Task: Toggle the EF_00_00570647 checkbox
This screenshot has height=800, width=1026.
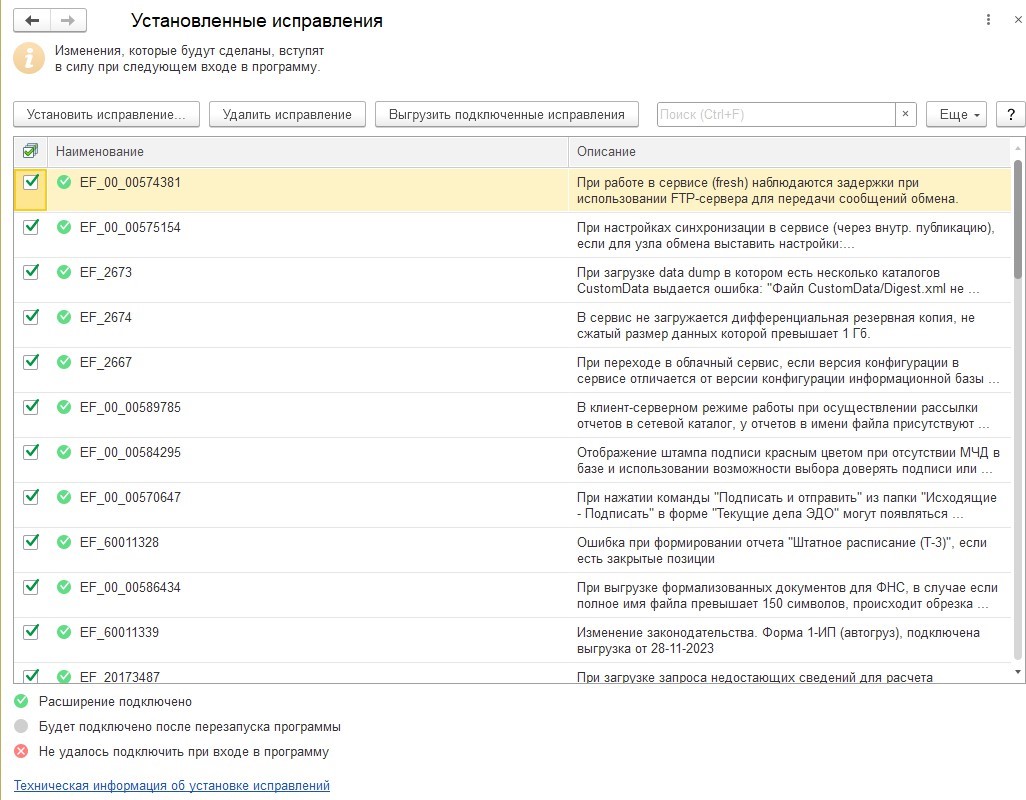Action: tap(31, 497)
